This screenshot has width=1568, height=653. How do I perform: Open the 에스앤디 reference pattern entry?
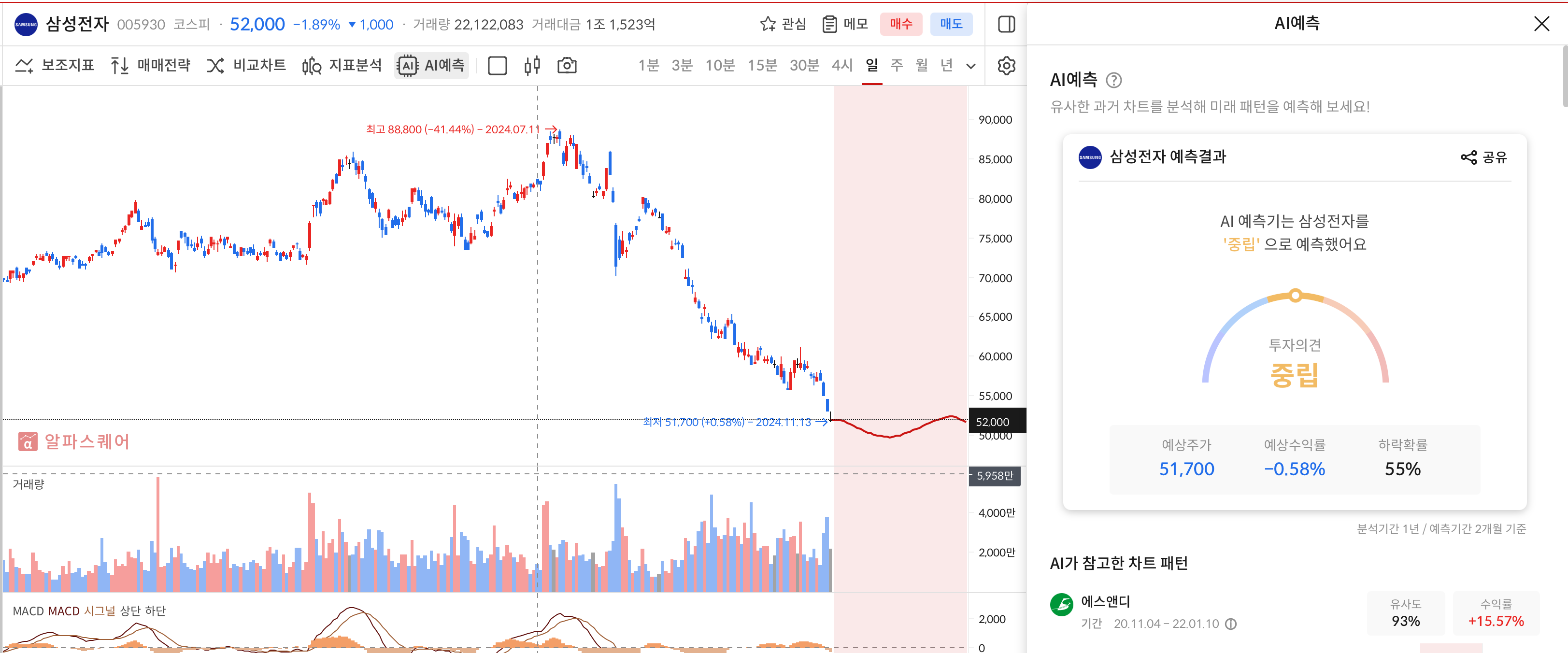(1295, 613)
